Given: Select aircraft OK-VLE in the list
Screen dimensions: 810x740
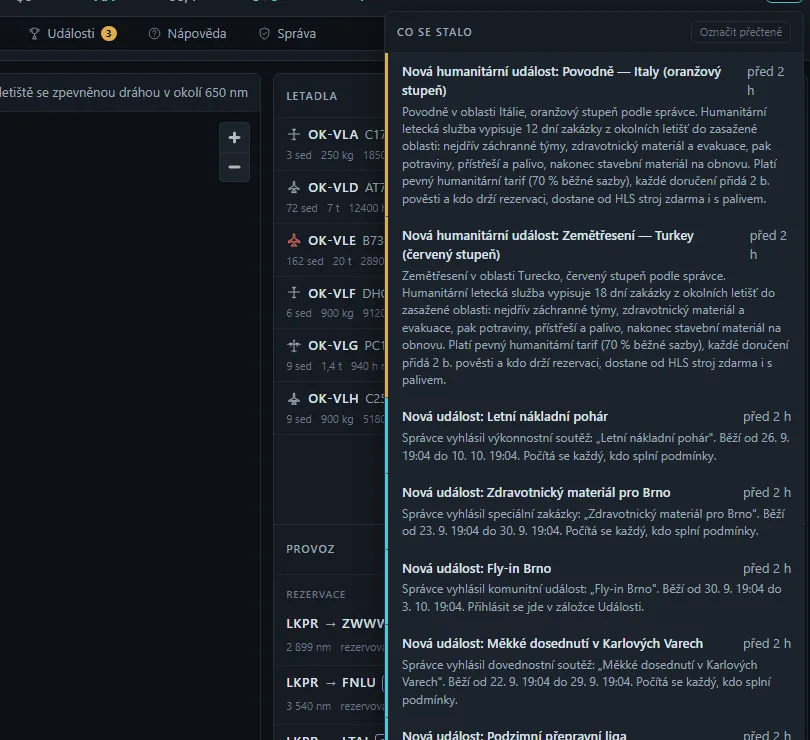Looking at the screenshot, I should coord(330,250).
